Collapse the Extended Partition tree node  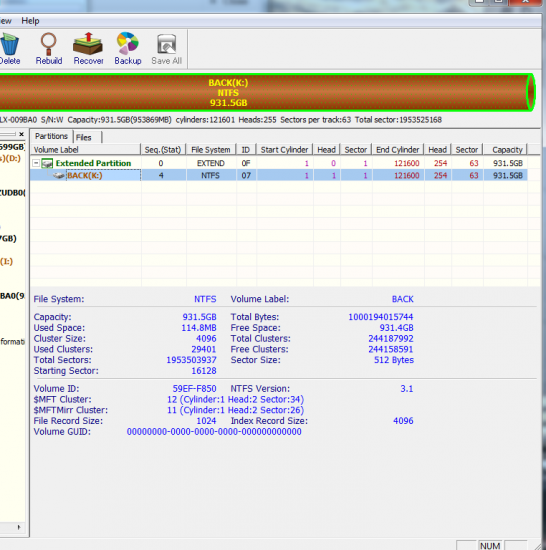point(36,163)
